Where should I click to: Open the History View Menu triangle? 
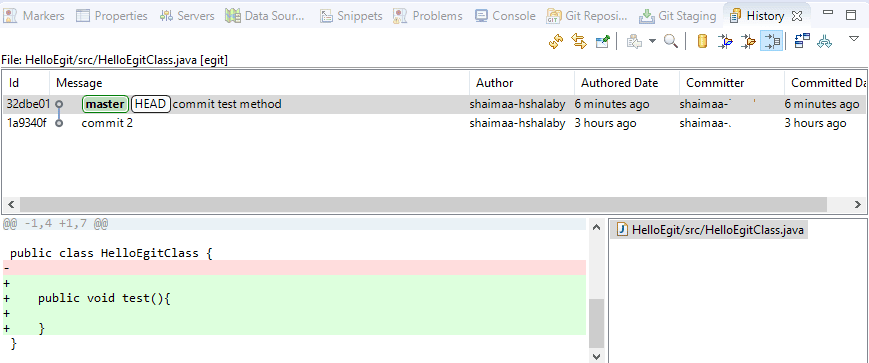(854, 39)
